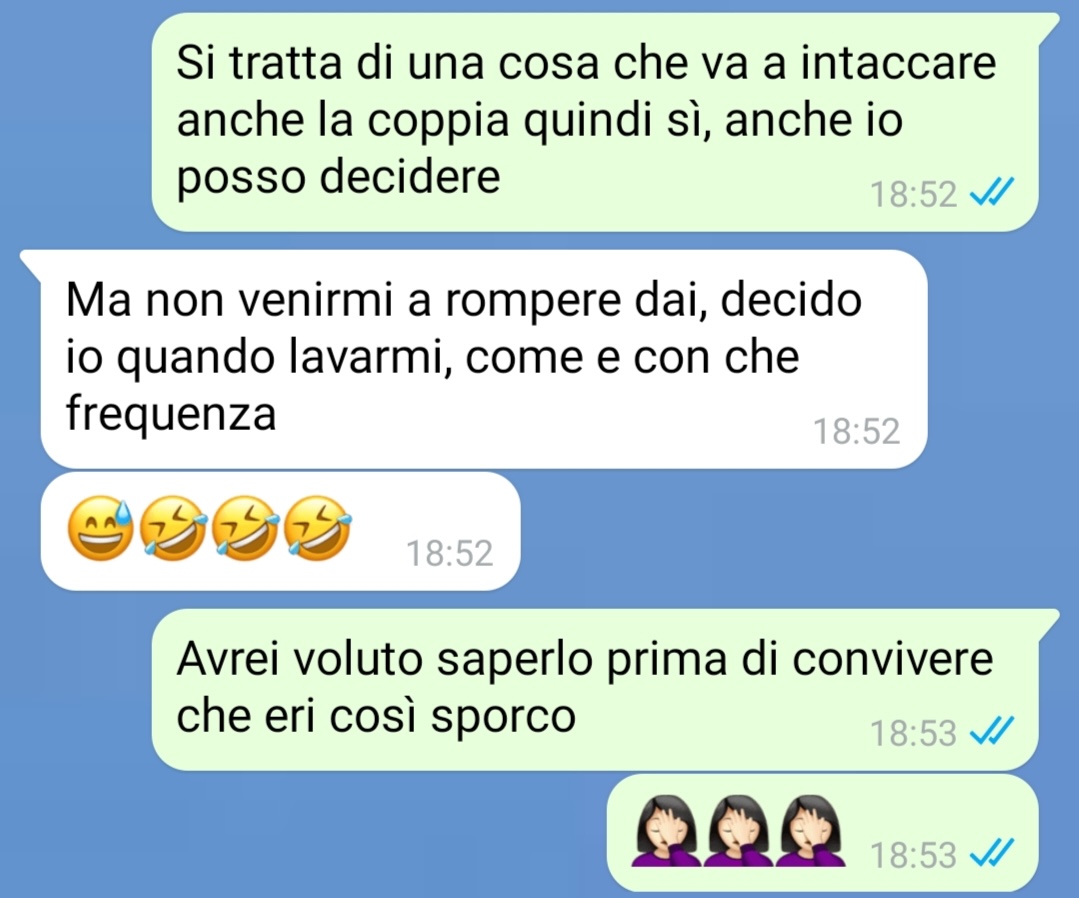
Task: Tap 18:52 timestamp on 'posso decidere' message
Action: point(913,194)
